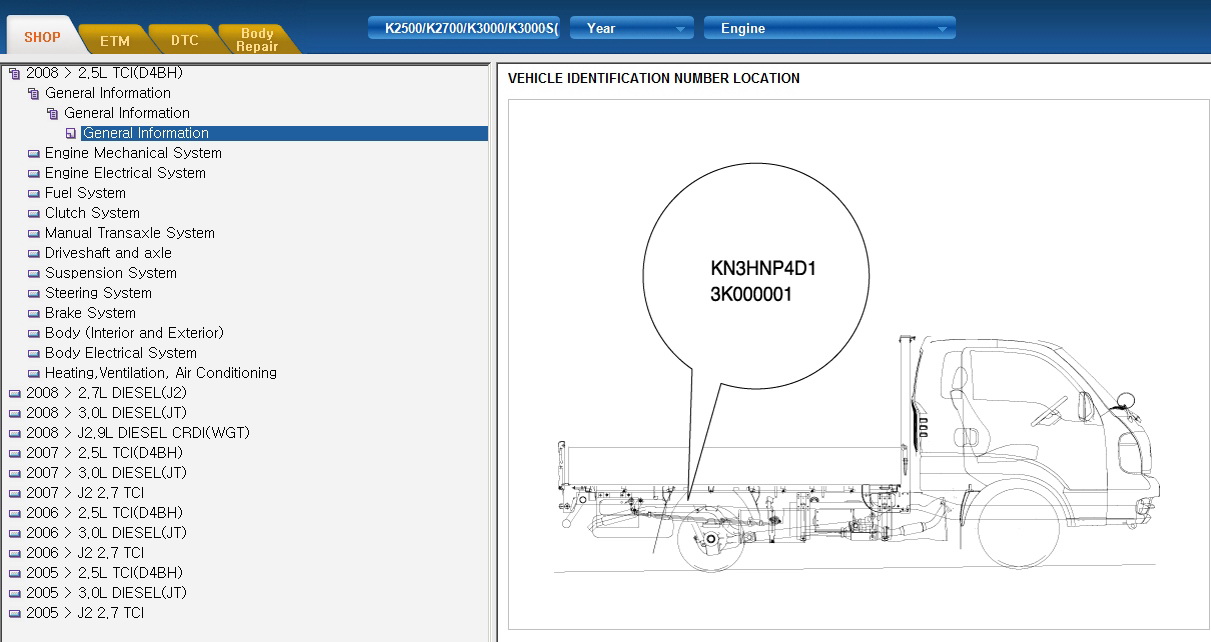1211x642 pixels.
Task: Open the Suspension System section
Action: click(111, 273)
